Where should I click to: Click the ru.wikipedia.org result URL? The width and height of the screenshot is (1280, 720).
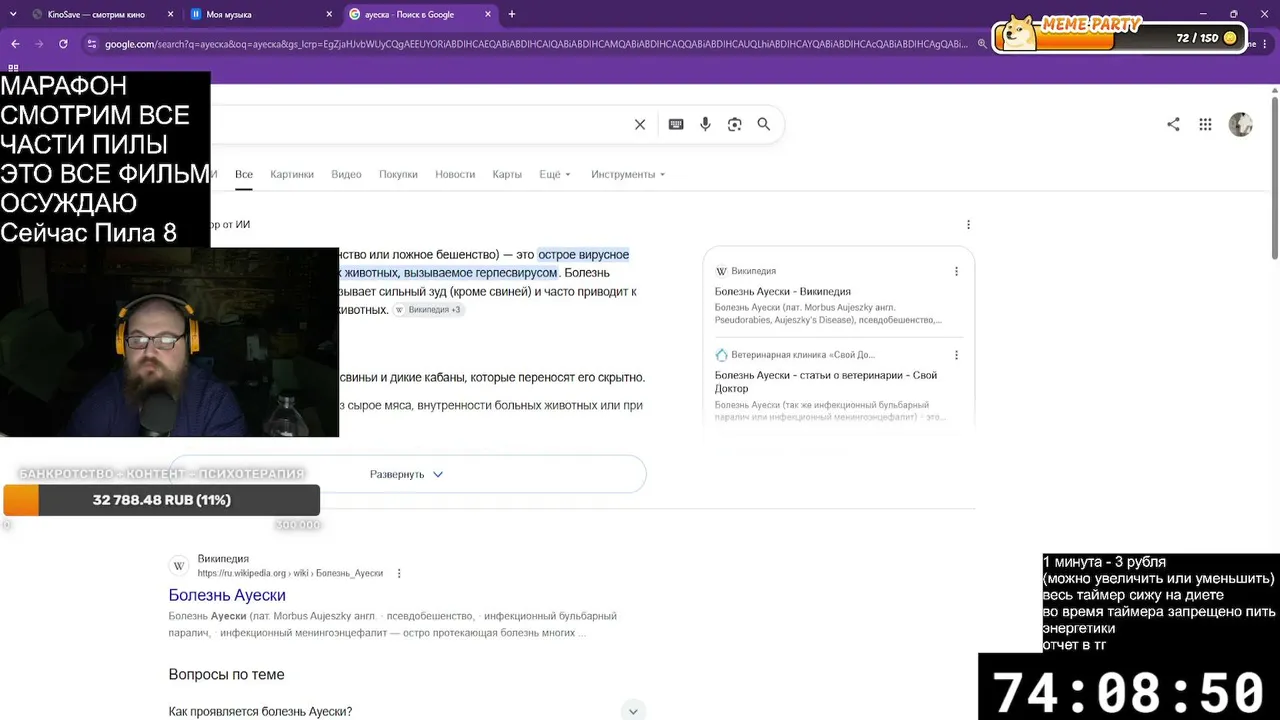290,573
